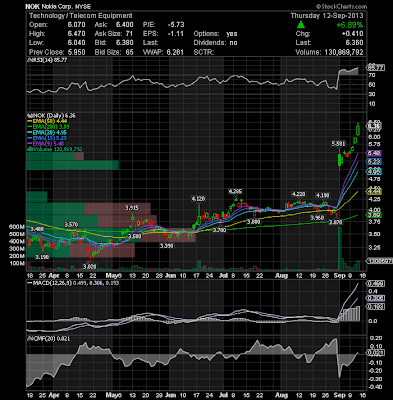Click the 4.120 June spike annotation

coord(198,199)
